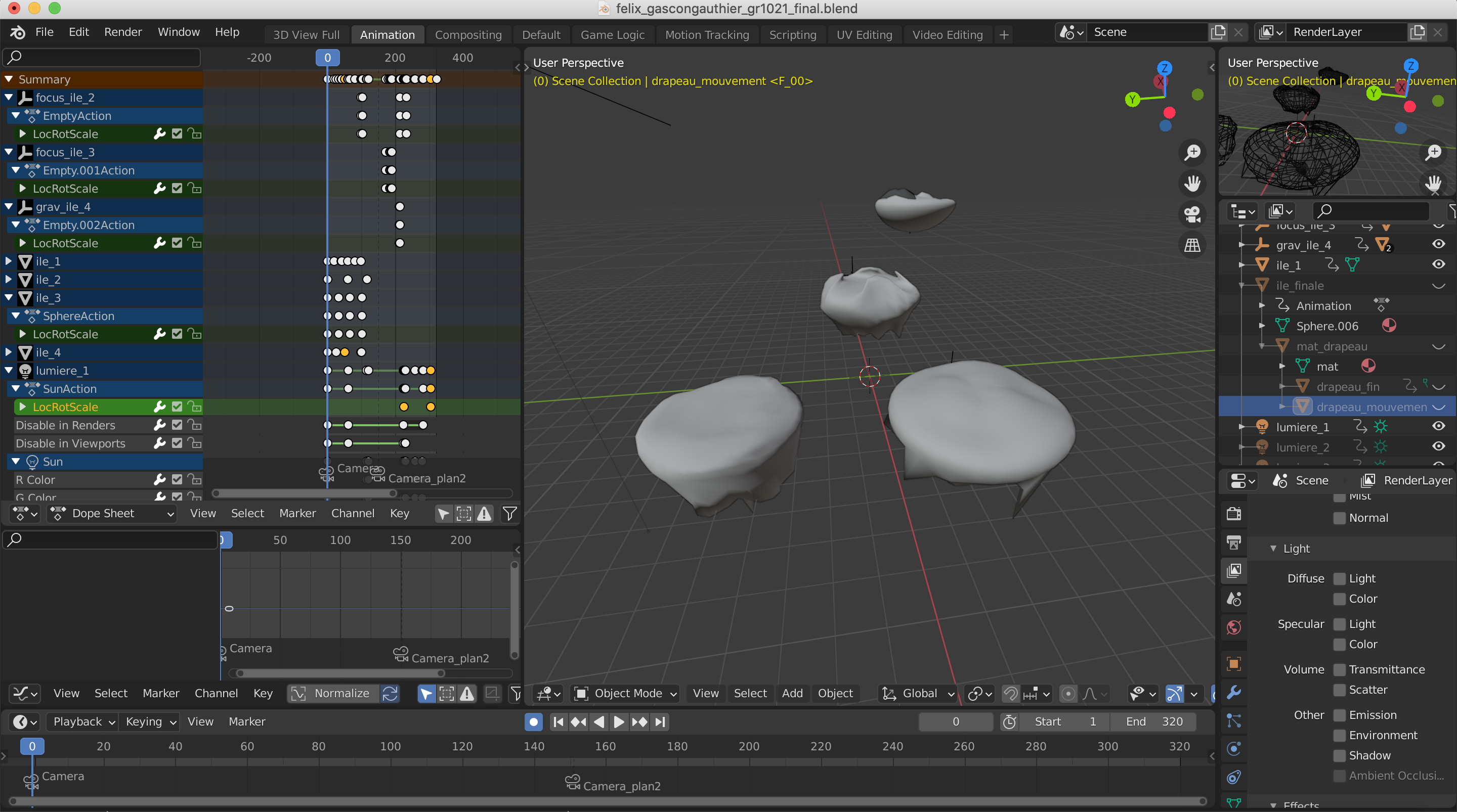Collapse the focus_ile_2 channel group
The height and width of the screenshot is (812, 1457).
pos(9,97)
